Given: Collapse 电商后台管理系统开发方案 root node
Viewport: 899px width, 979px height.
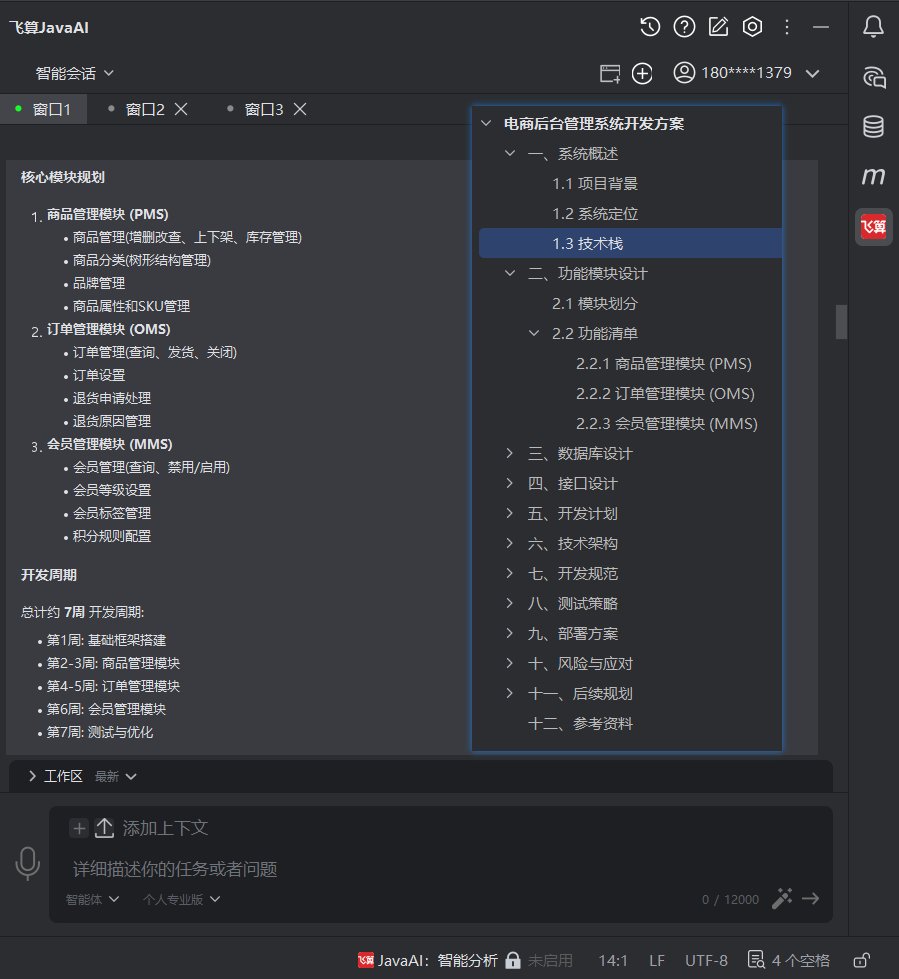Looking at the screenshot, I should [x=486, y=124].
